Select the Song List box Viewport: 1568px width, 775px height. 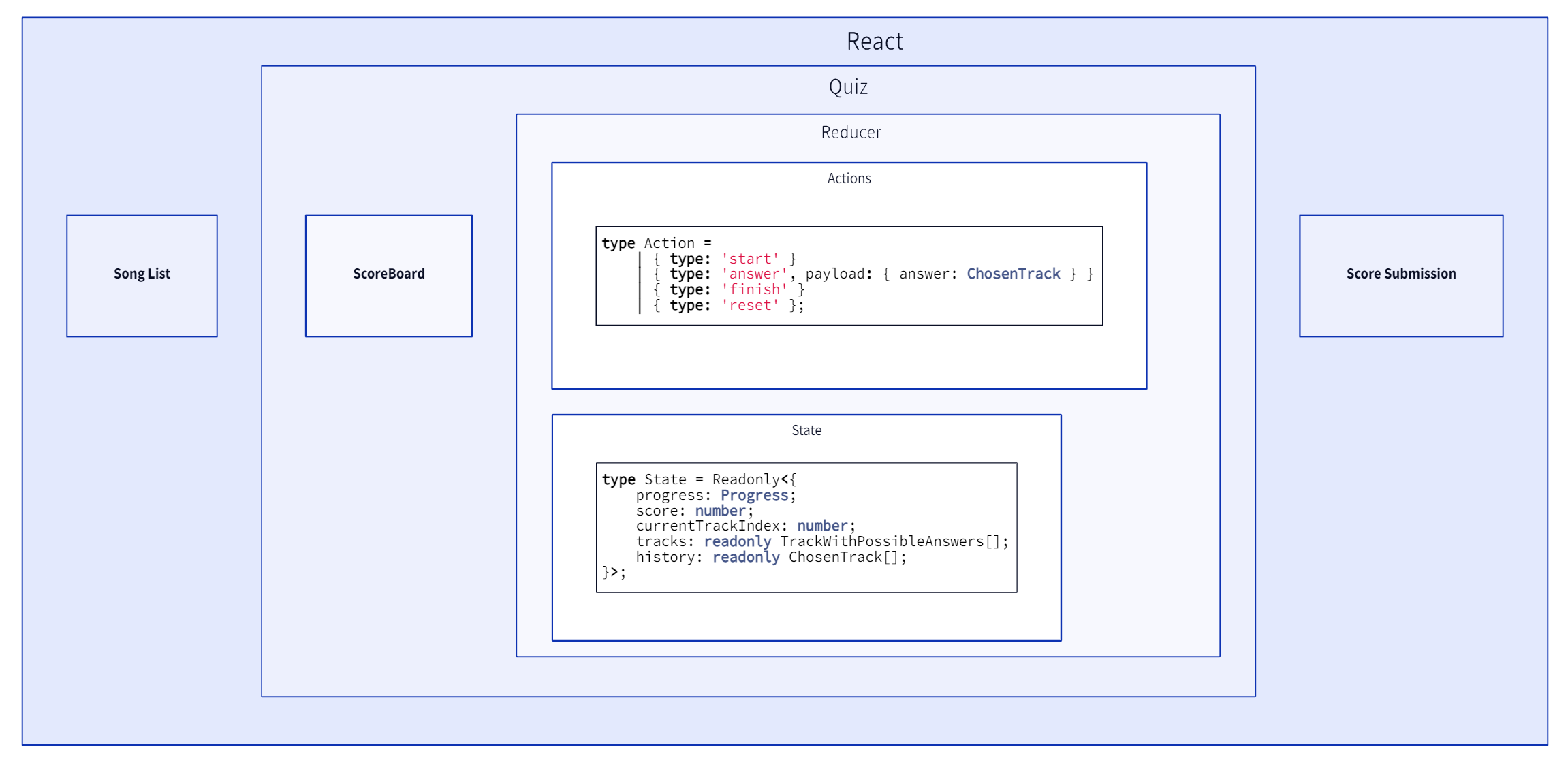[x=142, y=275]
